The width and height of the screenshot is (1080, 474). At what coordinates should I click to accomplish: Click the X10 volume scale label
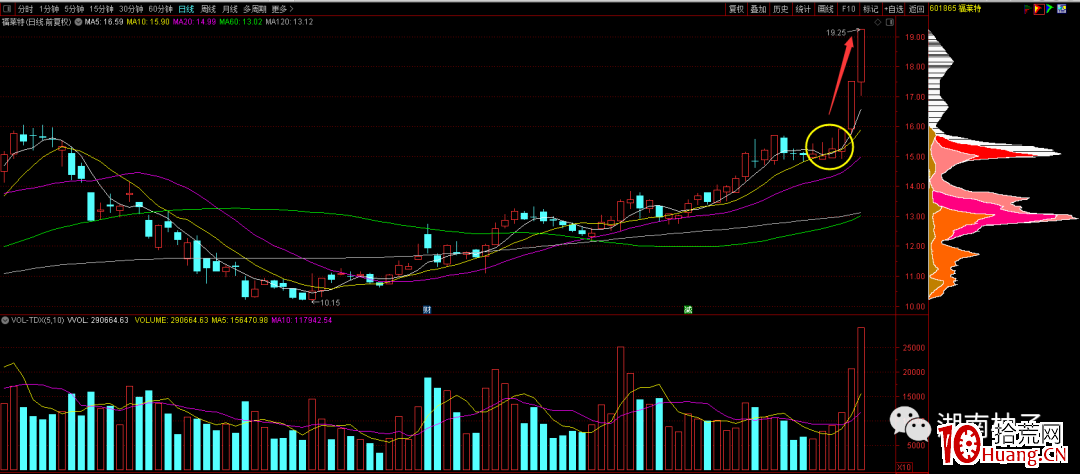pos(903,467)
